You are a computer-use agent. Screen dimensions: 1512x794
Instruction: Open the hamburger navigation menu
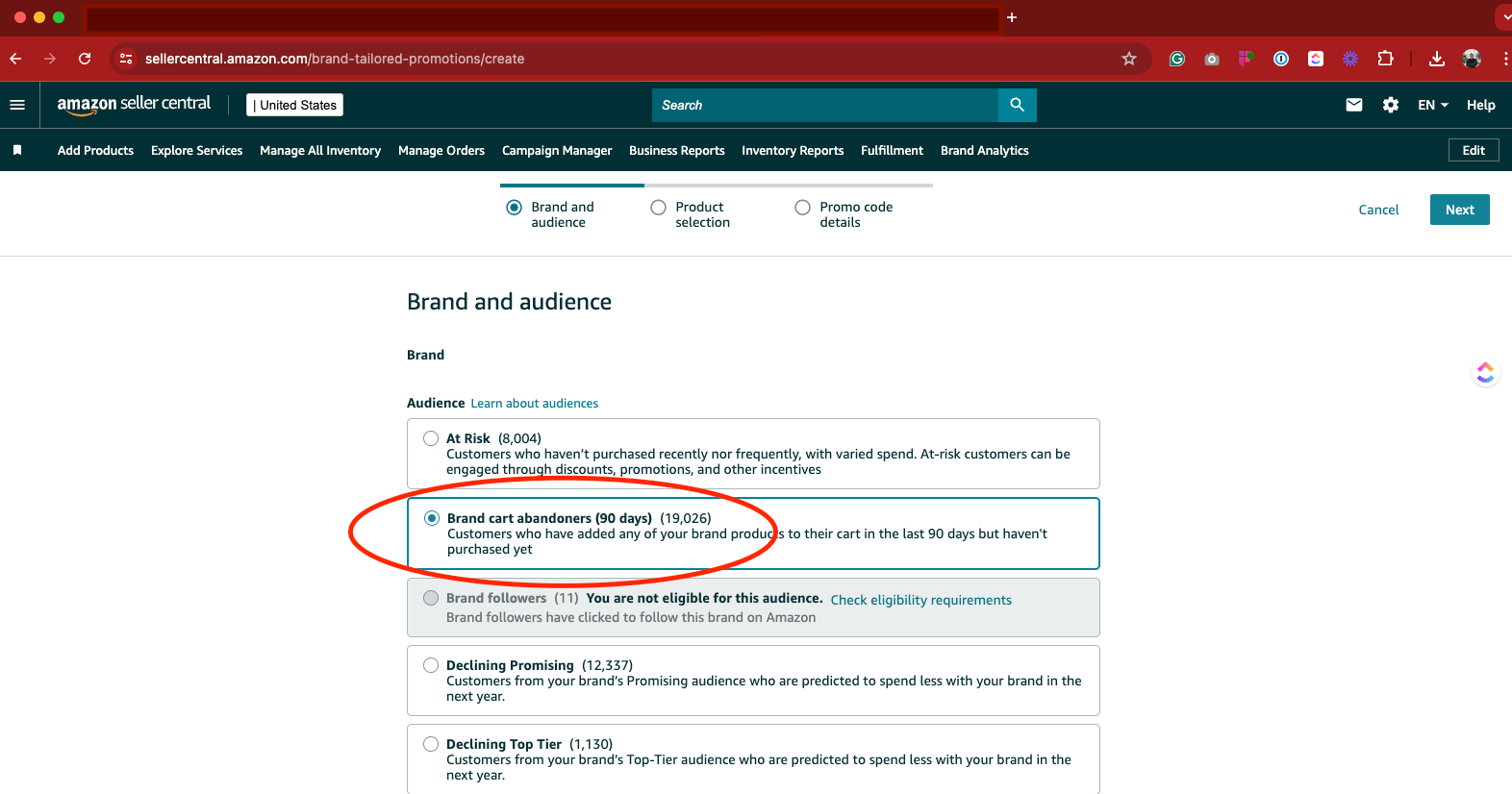point(17,105)
